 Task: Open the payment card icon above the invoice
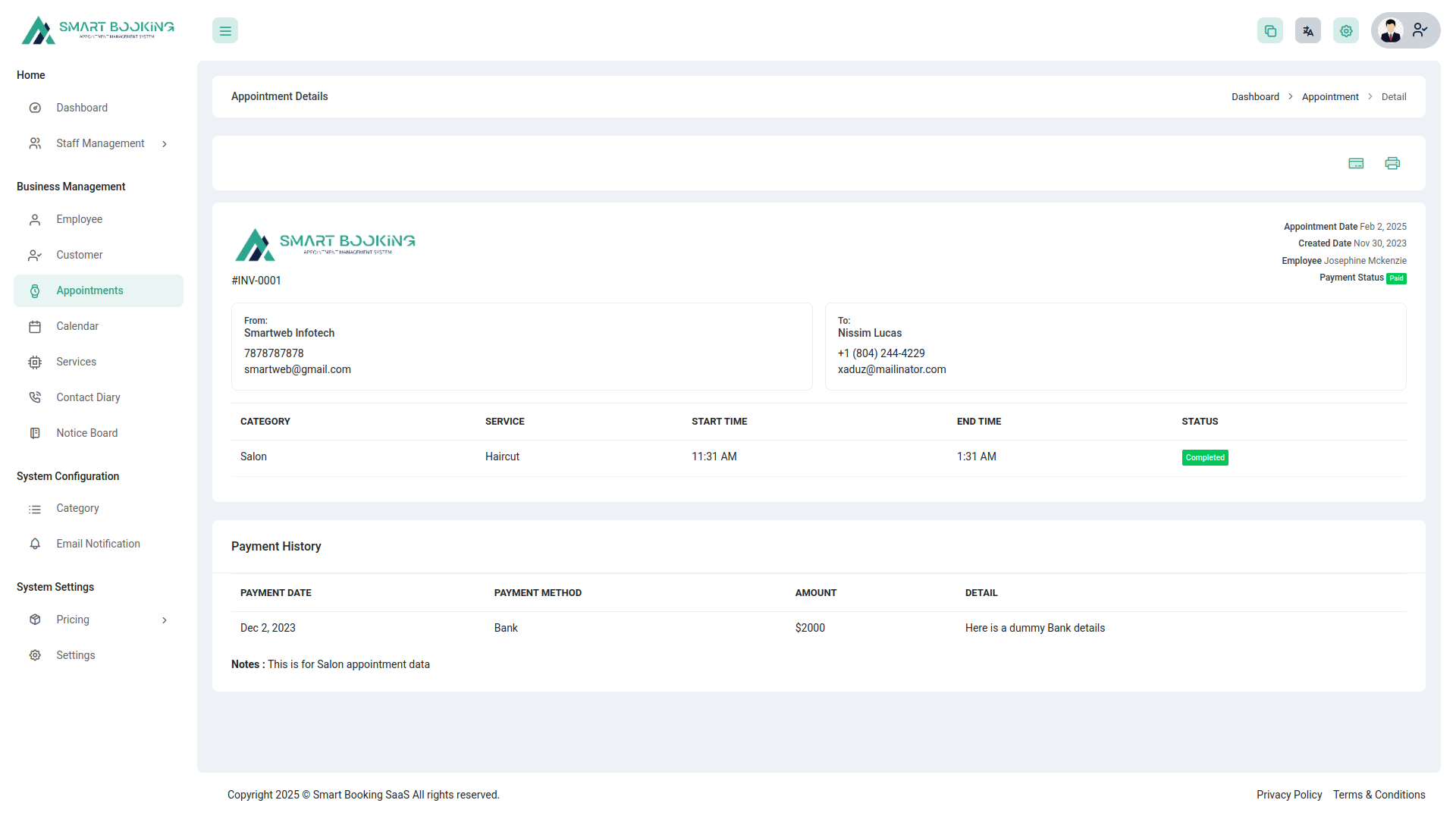[1357, 163]
